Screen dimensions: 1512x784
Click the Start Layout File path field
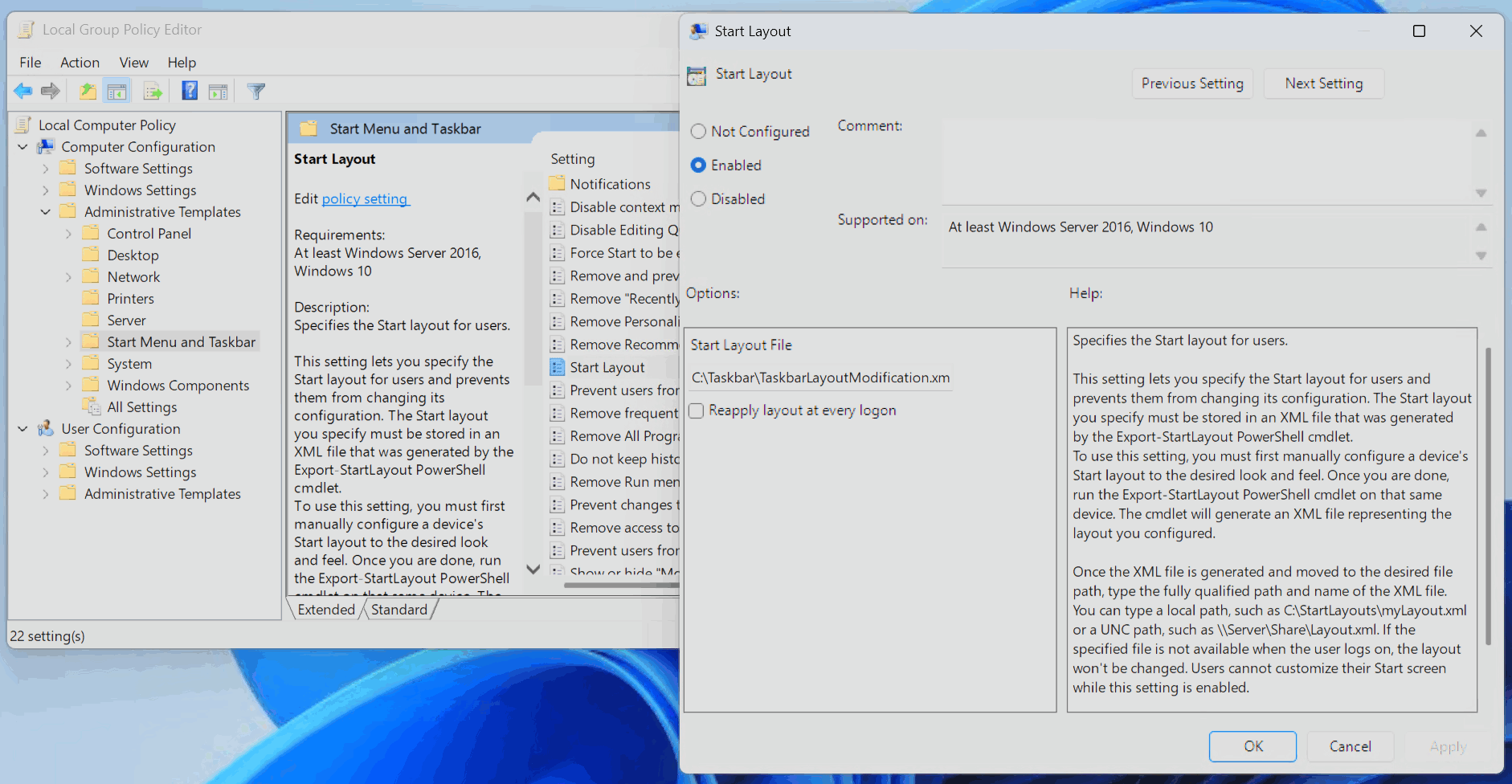(x=820, y=378)
